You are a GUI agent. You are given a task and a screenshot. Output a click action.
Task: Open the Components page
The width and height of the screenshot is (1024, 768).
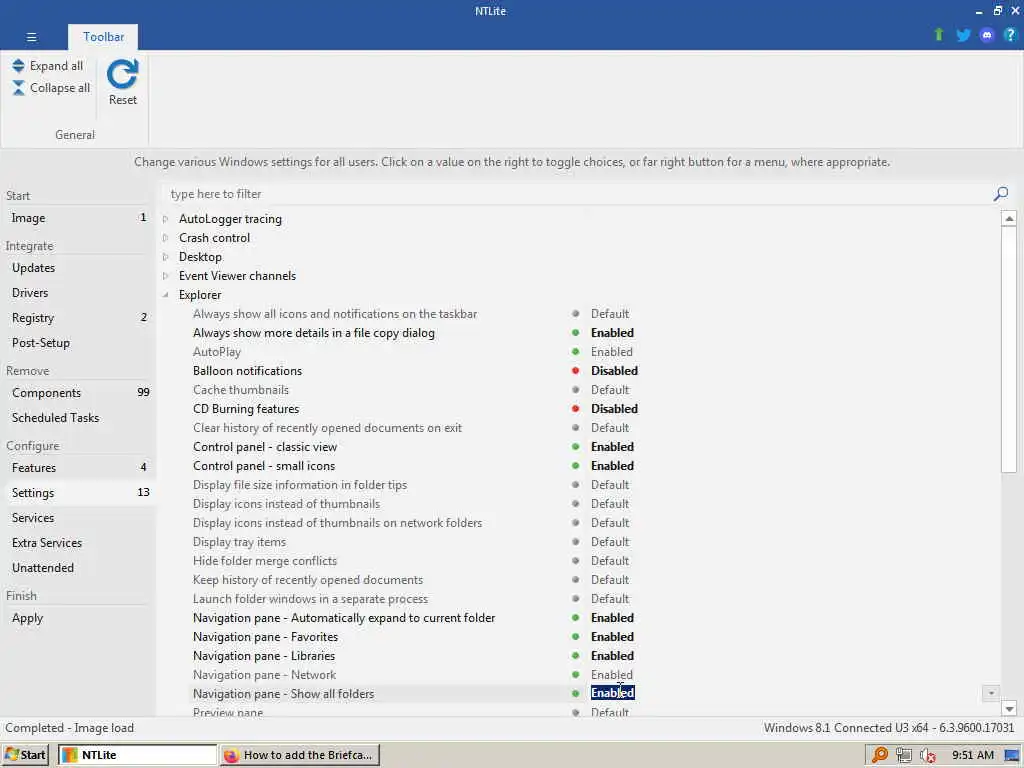[x=78, y=392]
